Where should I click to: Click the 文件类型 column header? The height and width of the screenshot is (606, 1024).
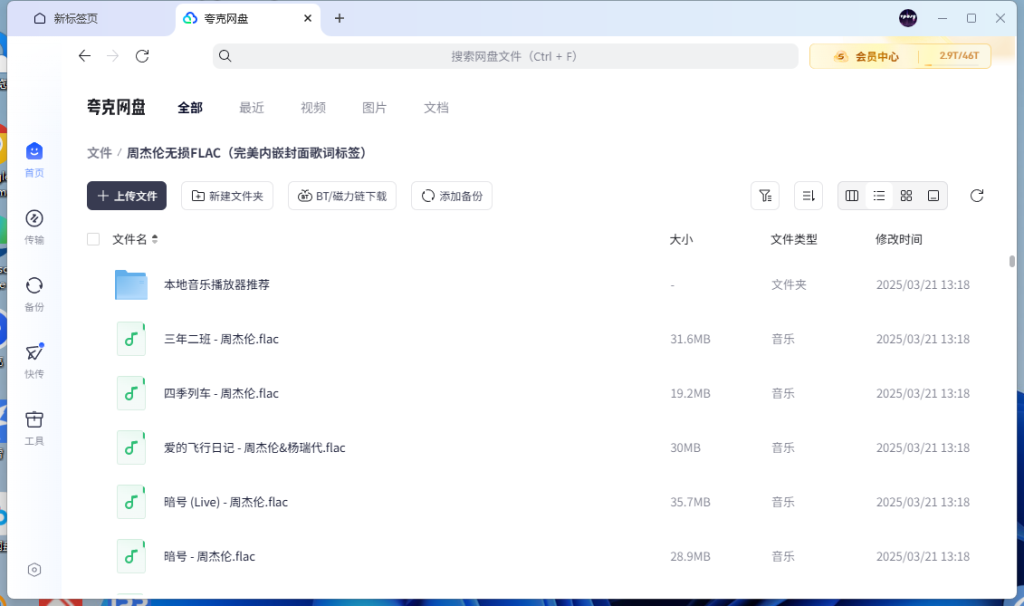[x=793, y=240]
